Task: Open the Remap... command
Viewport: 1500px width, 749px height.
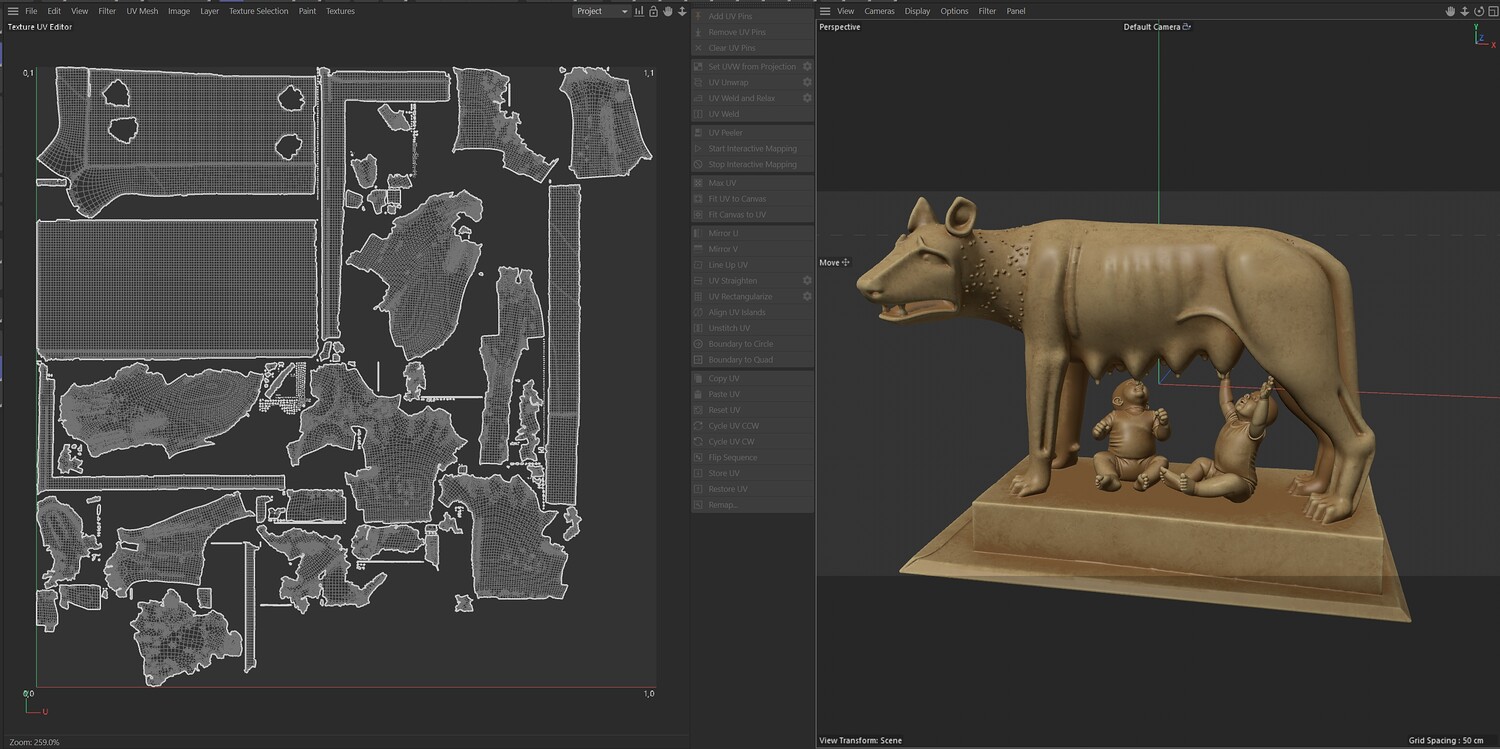Action: (752, 505)
